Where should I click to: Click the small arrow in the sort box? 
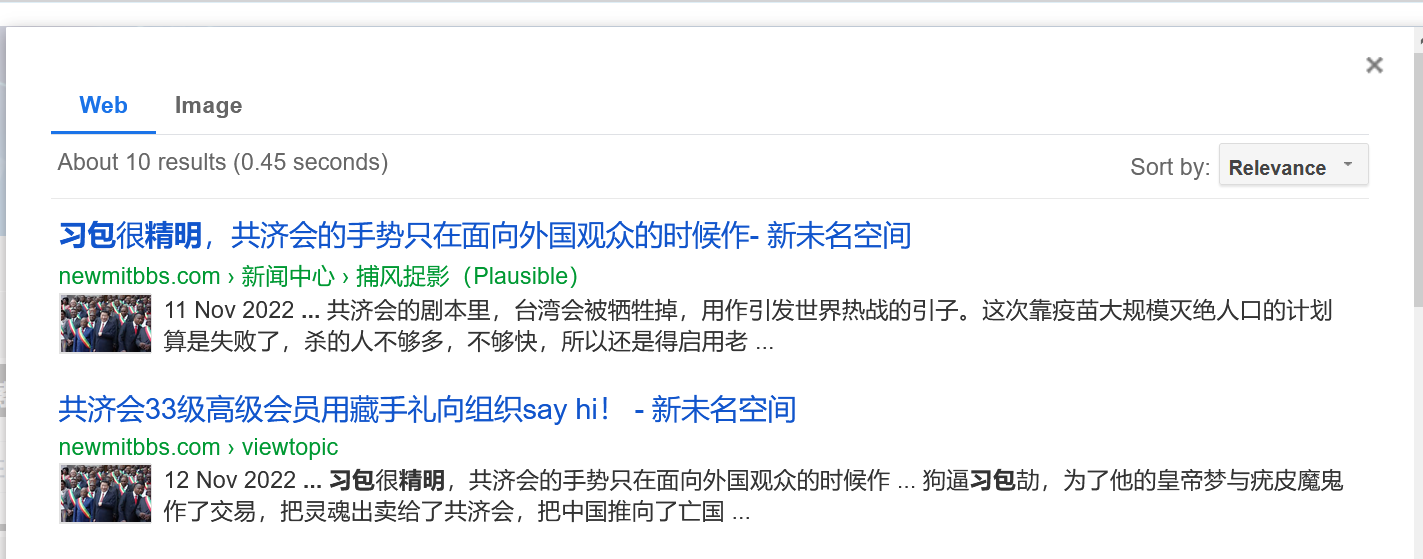(1347, 163)
